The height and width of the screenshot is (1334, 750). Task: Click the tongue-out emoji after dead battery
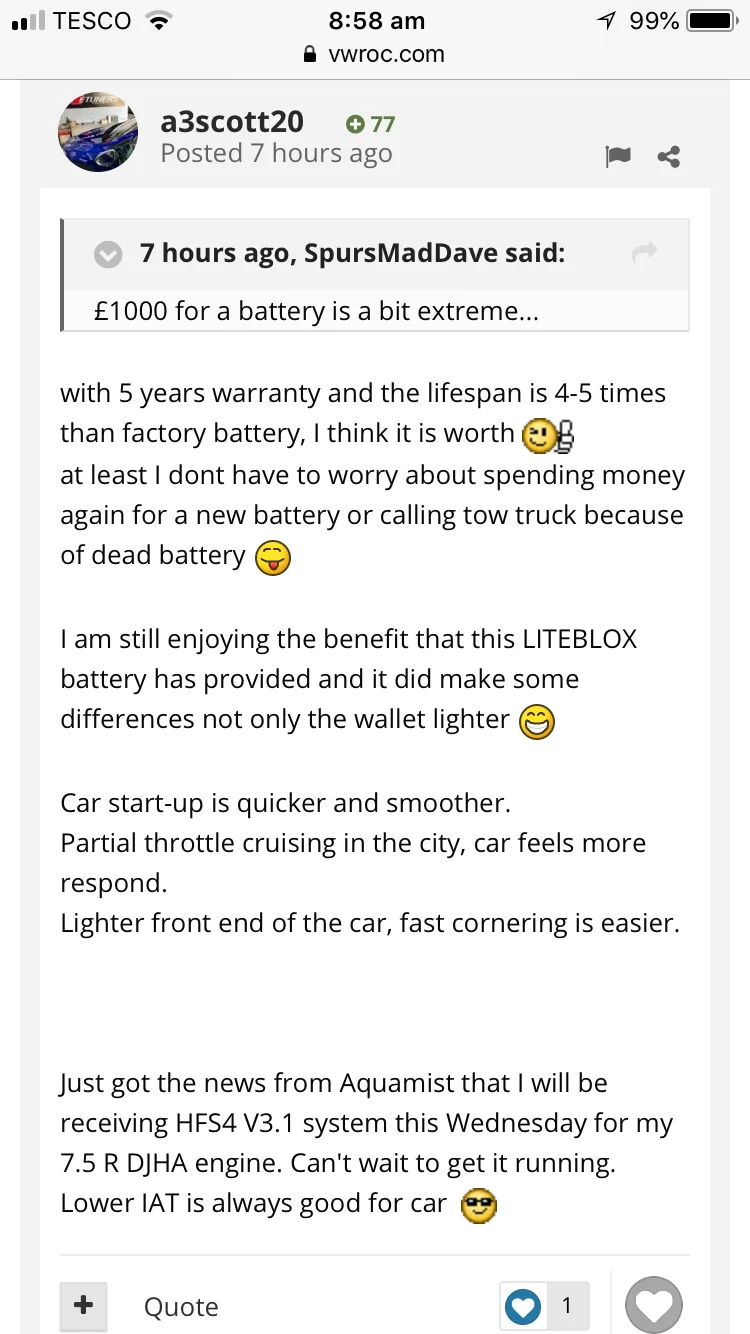coord(273,557)
